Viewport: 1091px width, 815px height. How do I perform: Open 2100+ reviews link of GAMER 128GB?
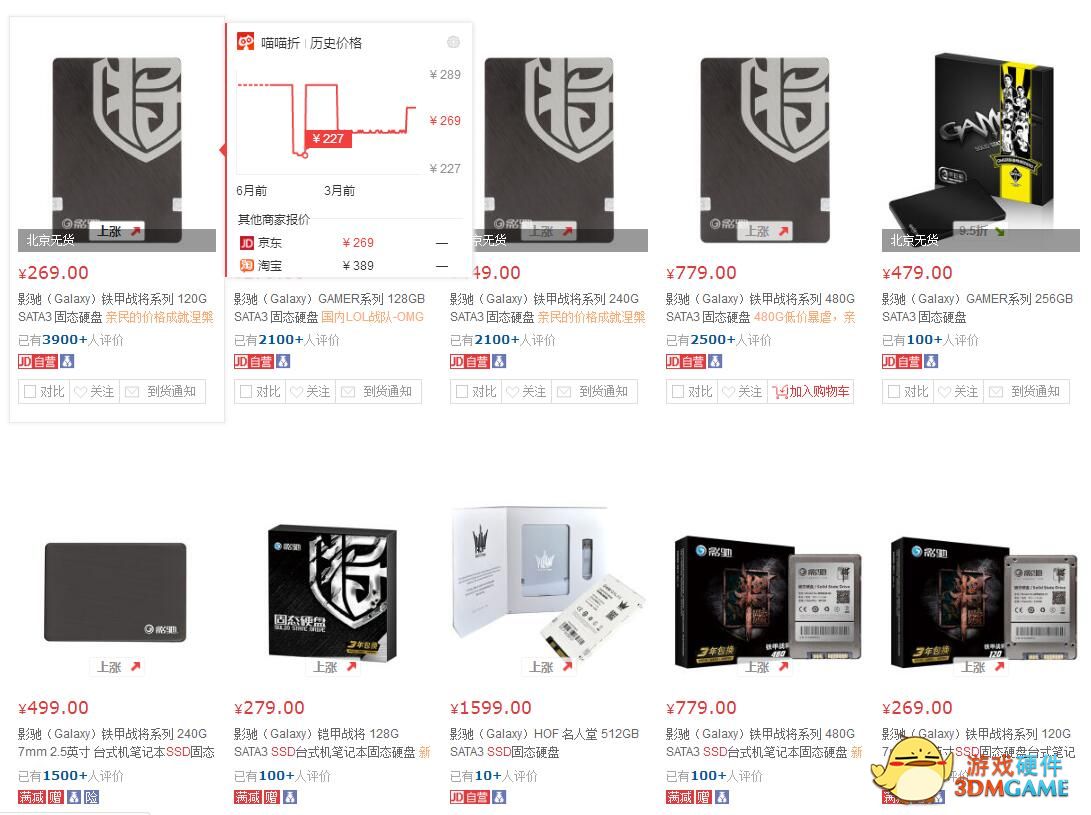(281, 340)
